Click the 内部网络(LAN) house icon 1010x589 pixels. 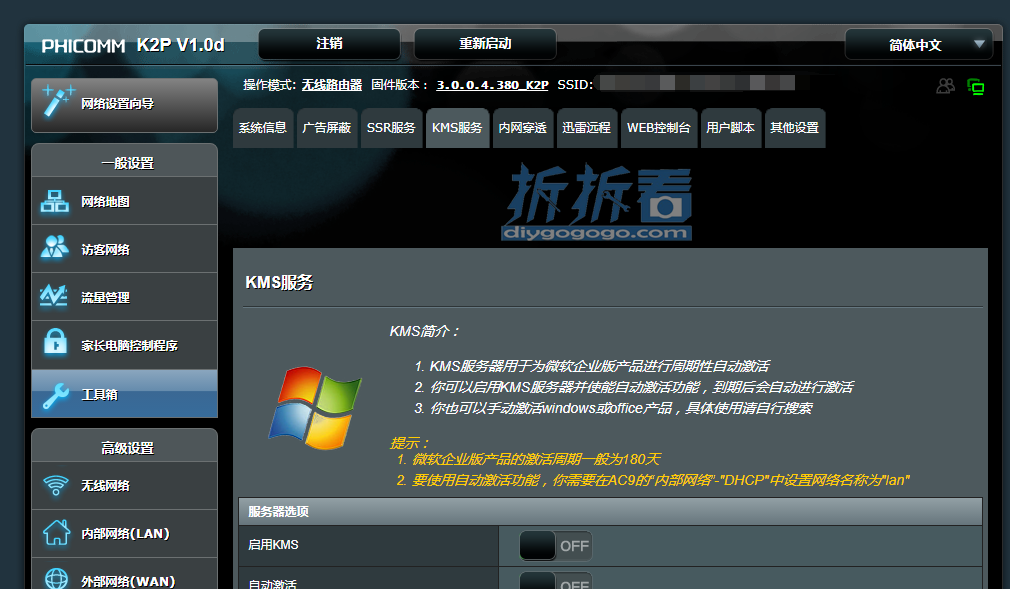(57, 532)
